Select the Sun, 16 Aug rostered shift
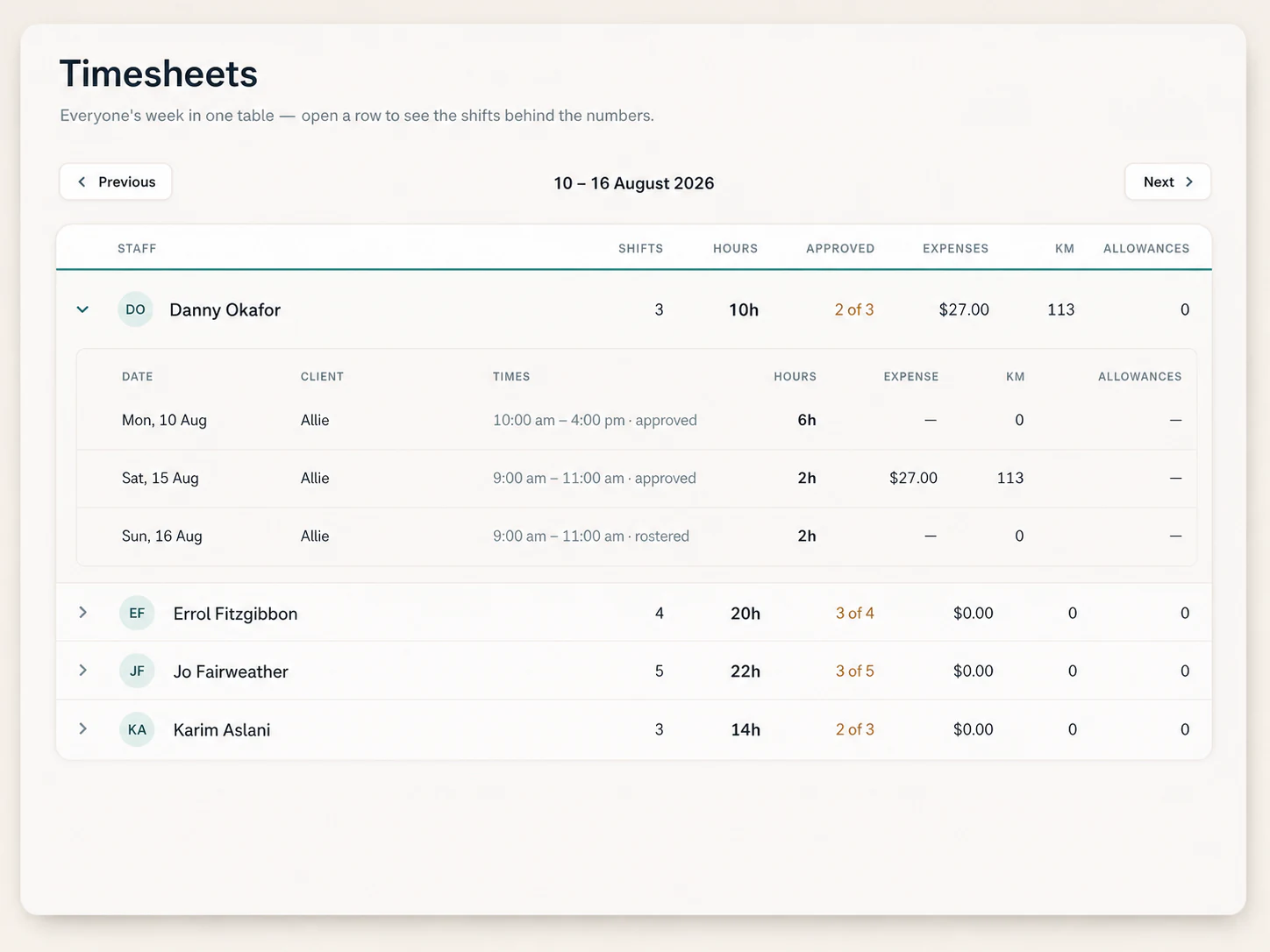 click(637, 536)
